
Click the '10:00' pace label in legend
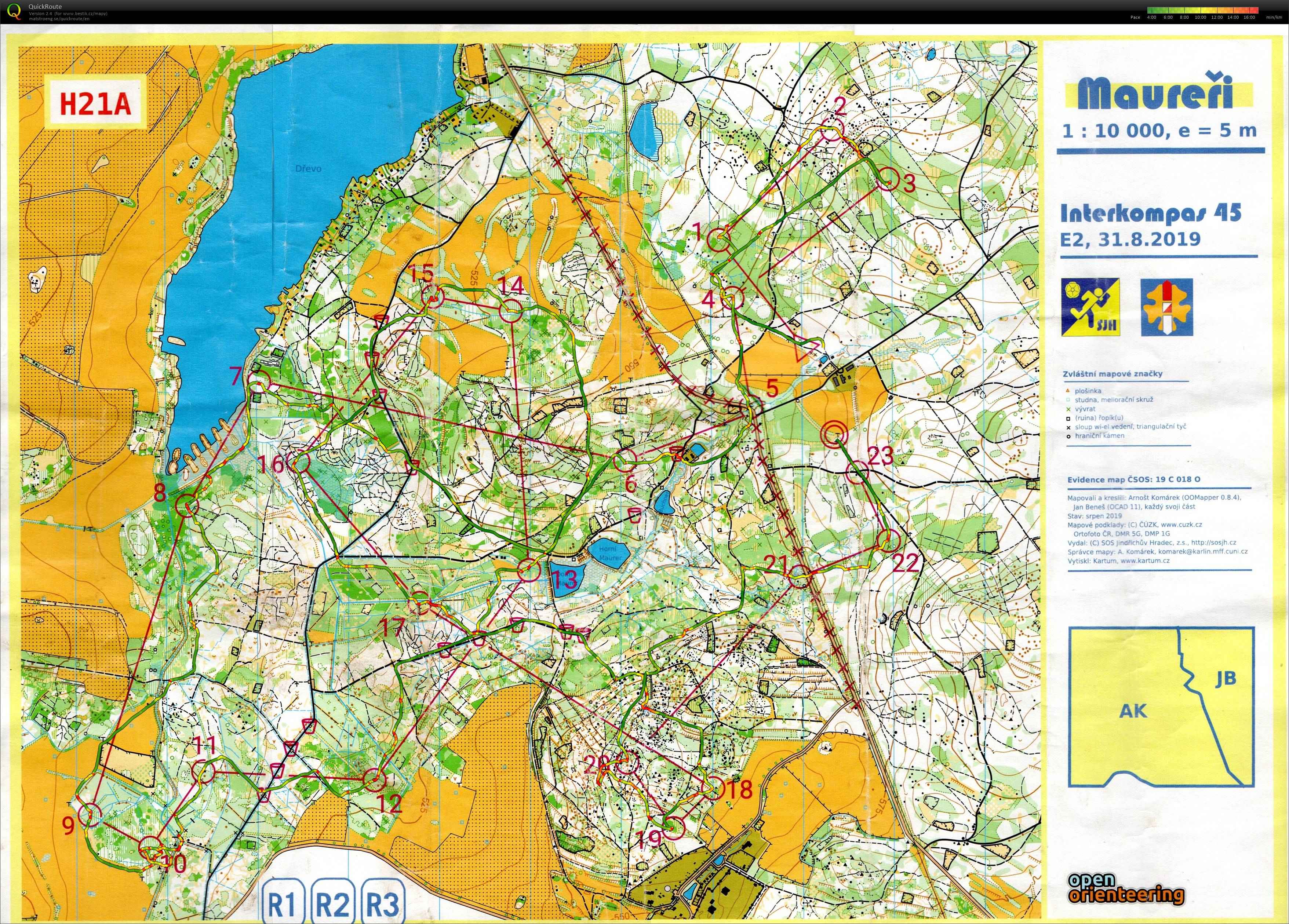point(1200,18)
